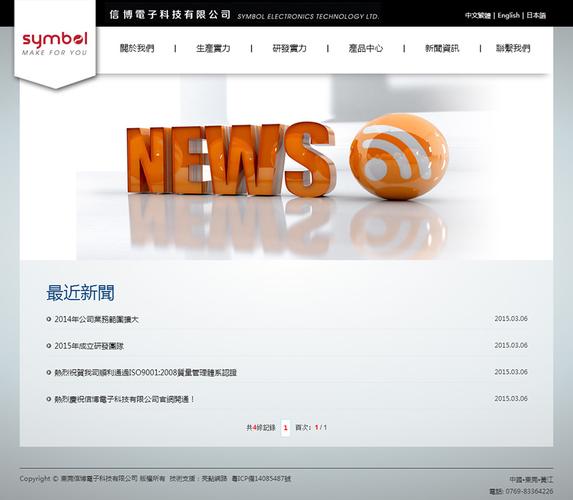Click the footer Copyright text
This screenshot has height=500, width=573.
coord(92,478)
